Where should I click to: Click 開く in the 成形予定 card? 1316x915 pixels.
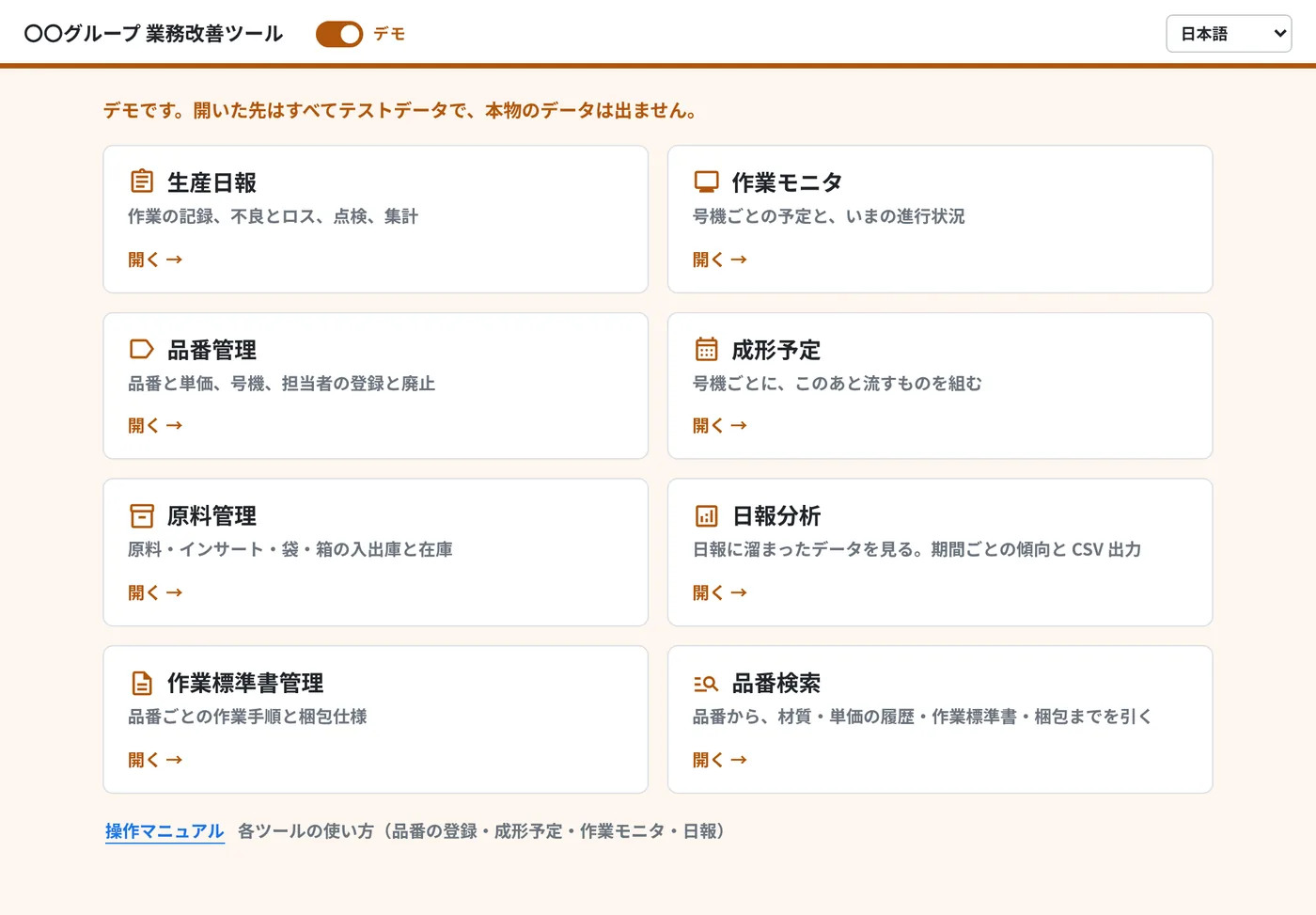click(x=720, y=426)
